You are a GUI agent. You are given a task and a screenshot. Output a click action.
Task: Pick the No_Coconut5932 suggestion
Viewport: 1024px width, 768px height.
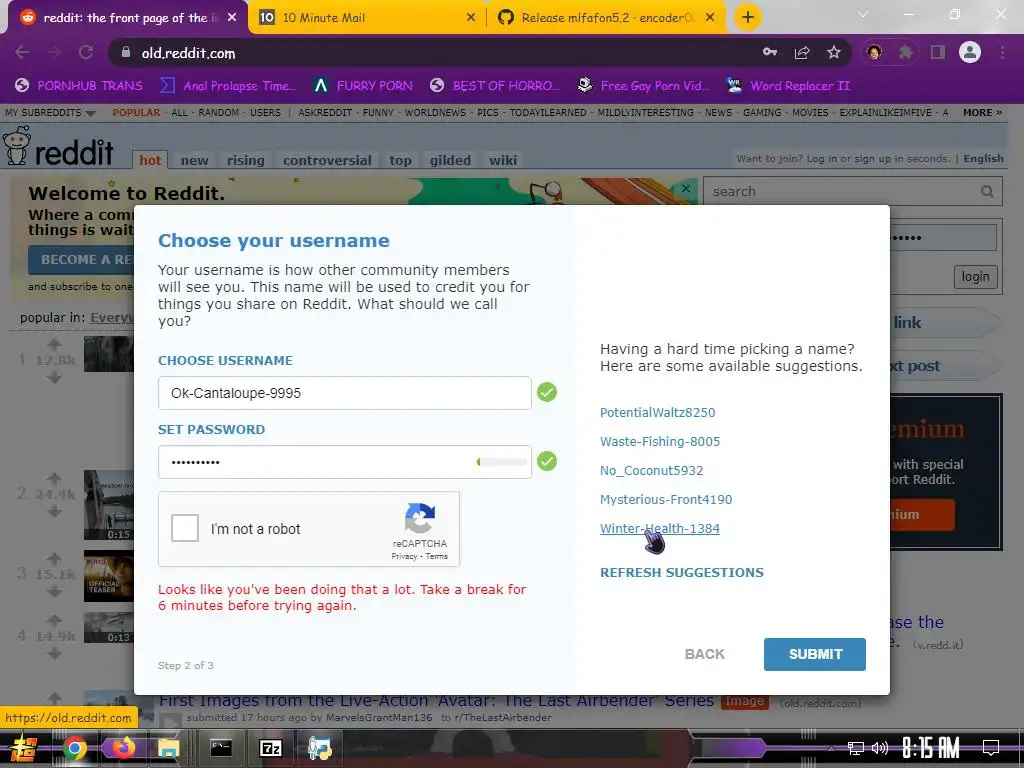pos(651,470)
